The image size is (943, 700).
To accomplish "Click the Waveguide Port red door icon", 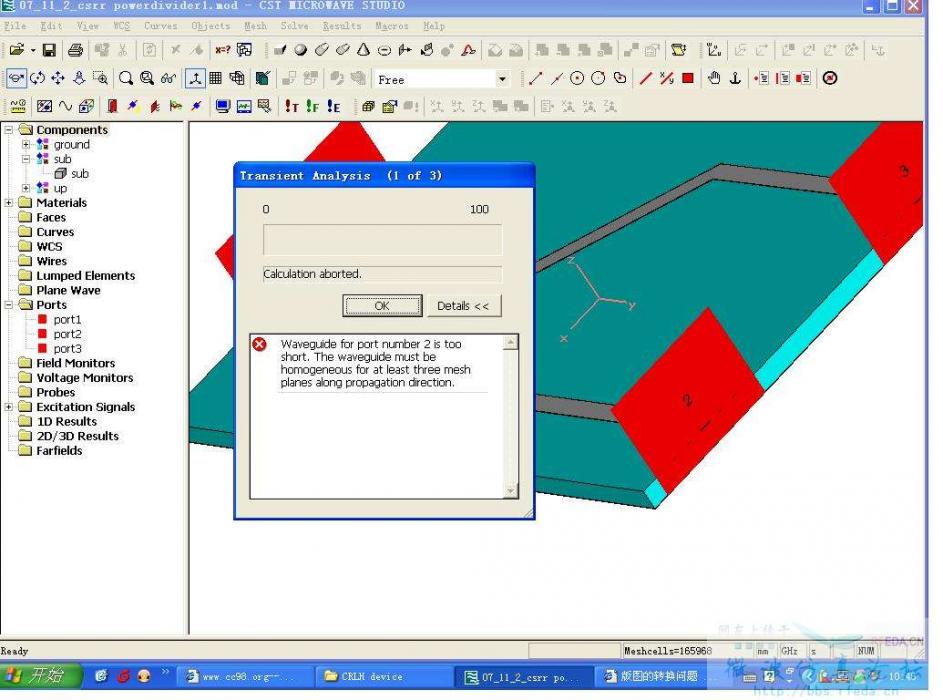I will pos(112,106).
